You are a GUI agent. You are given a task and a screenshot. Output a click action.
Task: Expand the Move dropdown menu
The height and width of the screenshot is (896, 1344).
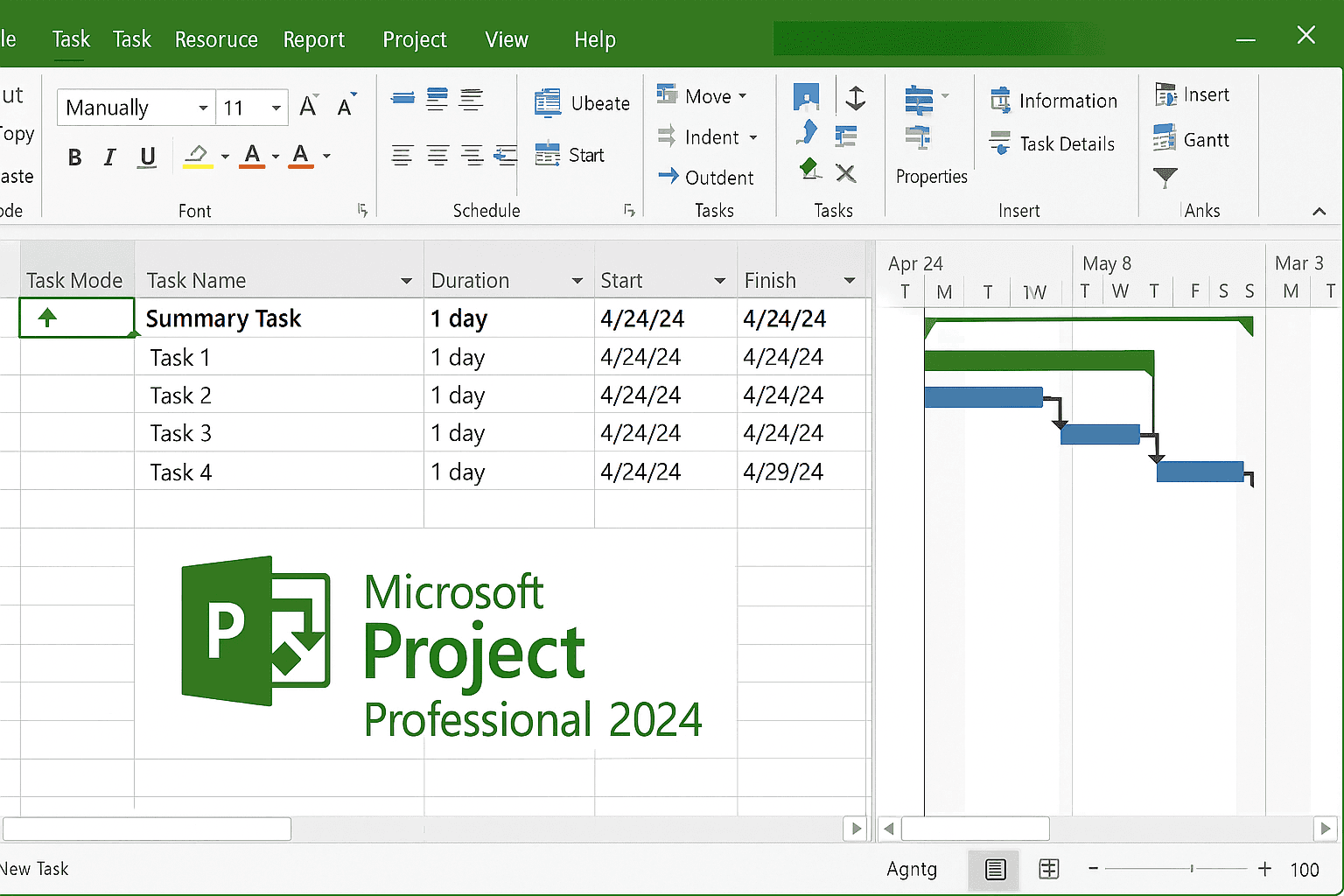[x=743, y=96]
